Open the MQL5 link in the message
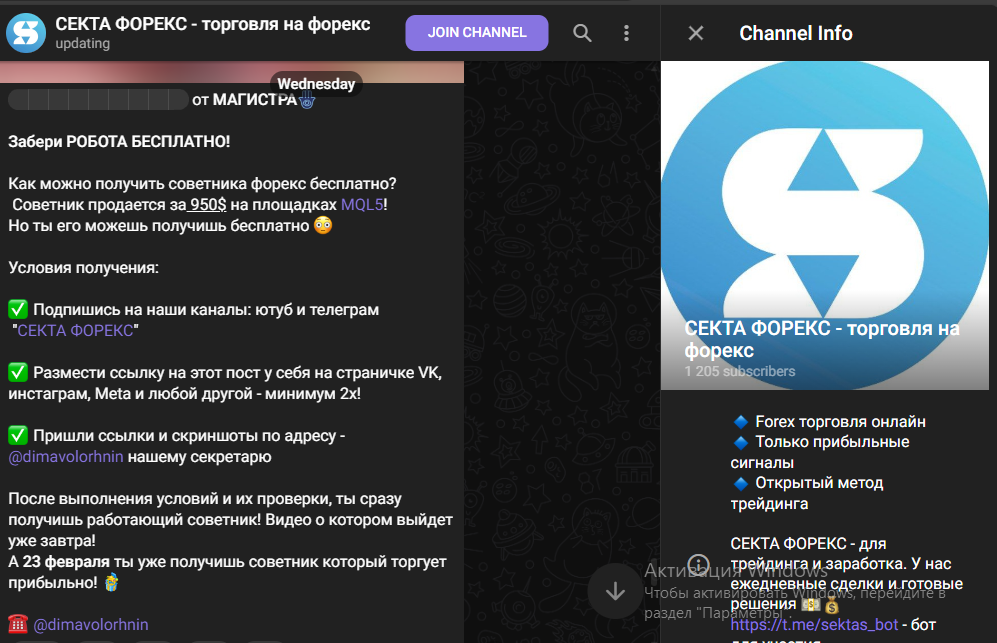 [x=362, y=205]
